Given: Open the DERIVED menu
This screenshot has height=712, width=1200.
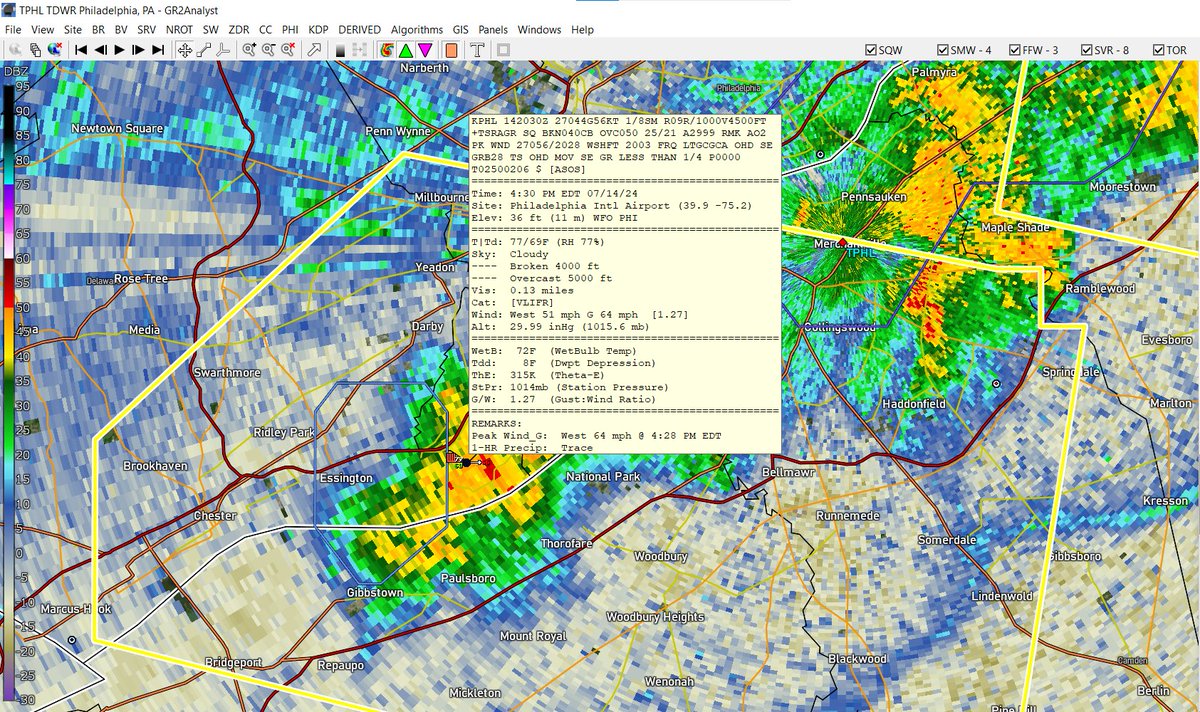Looking at the screenshot, I should (x=359, y=30).
